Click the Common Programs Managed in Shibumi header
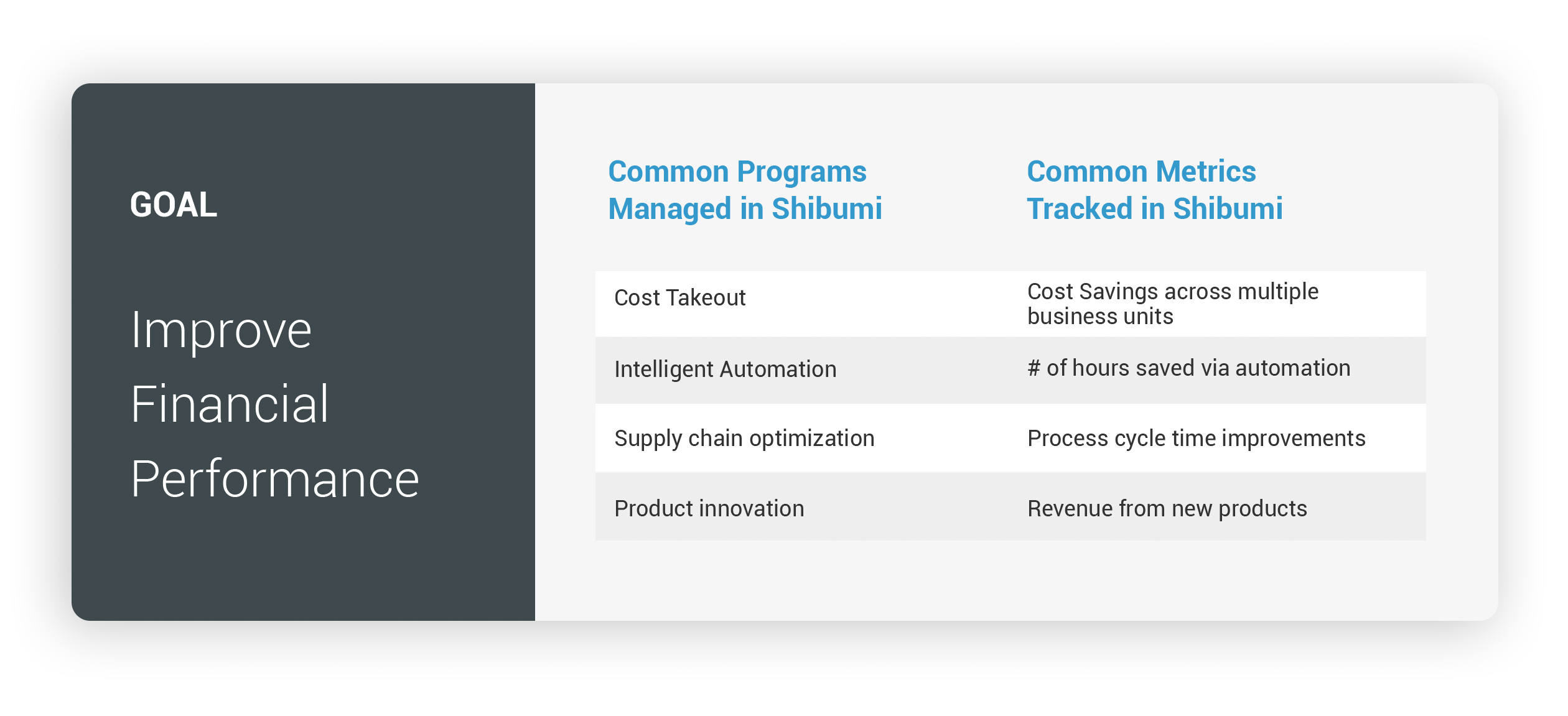This screenshot has width=1568, height=716. coord(745,190)
